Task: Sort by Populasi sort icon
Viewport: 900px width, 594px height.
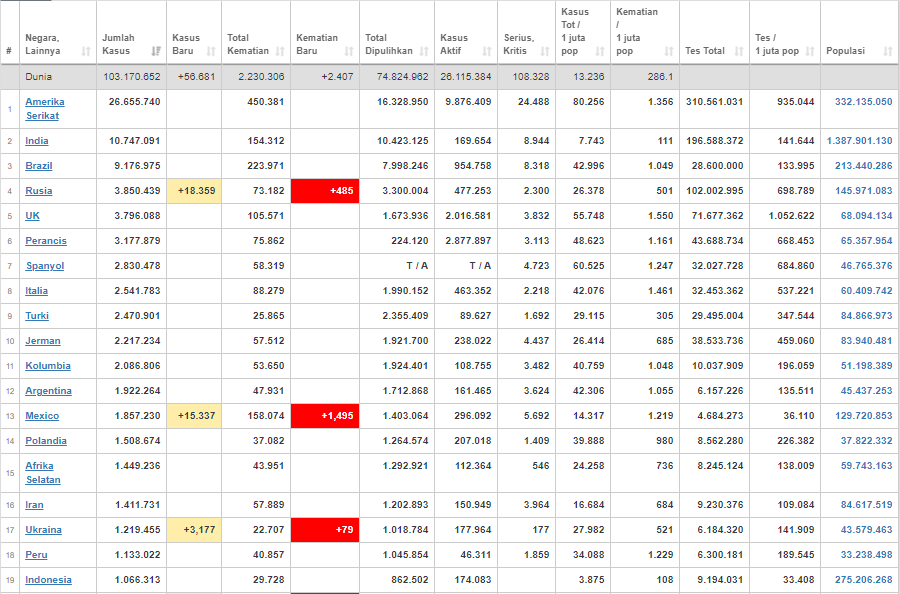Action: [887, 51]
